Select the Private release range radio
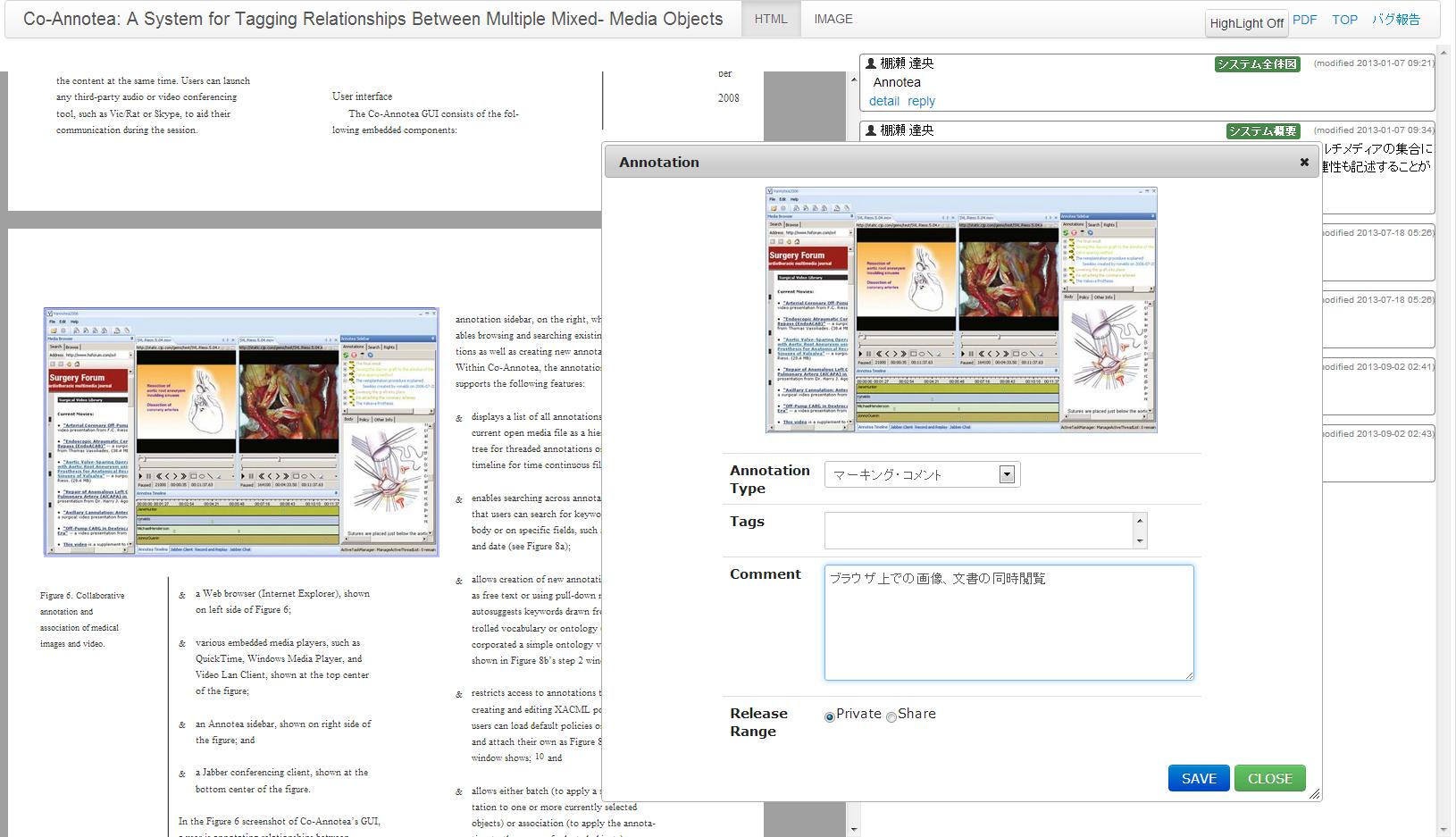Viewport: 1456px width, 837px height. pyautogui.click(x=829, y=716)
